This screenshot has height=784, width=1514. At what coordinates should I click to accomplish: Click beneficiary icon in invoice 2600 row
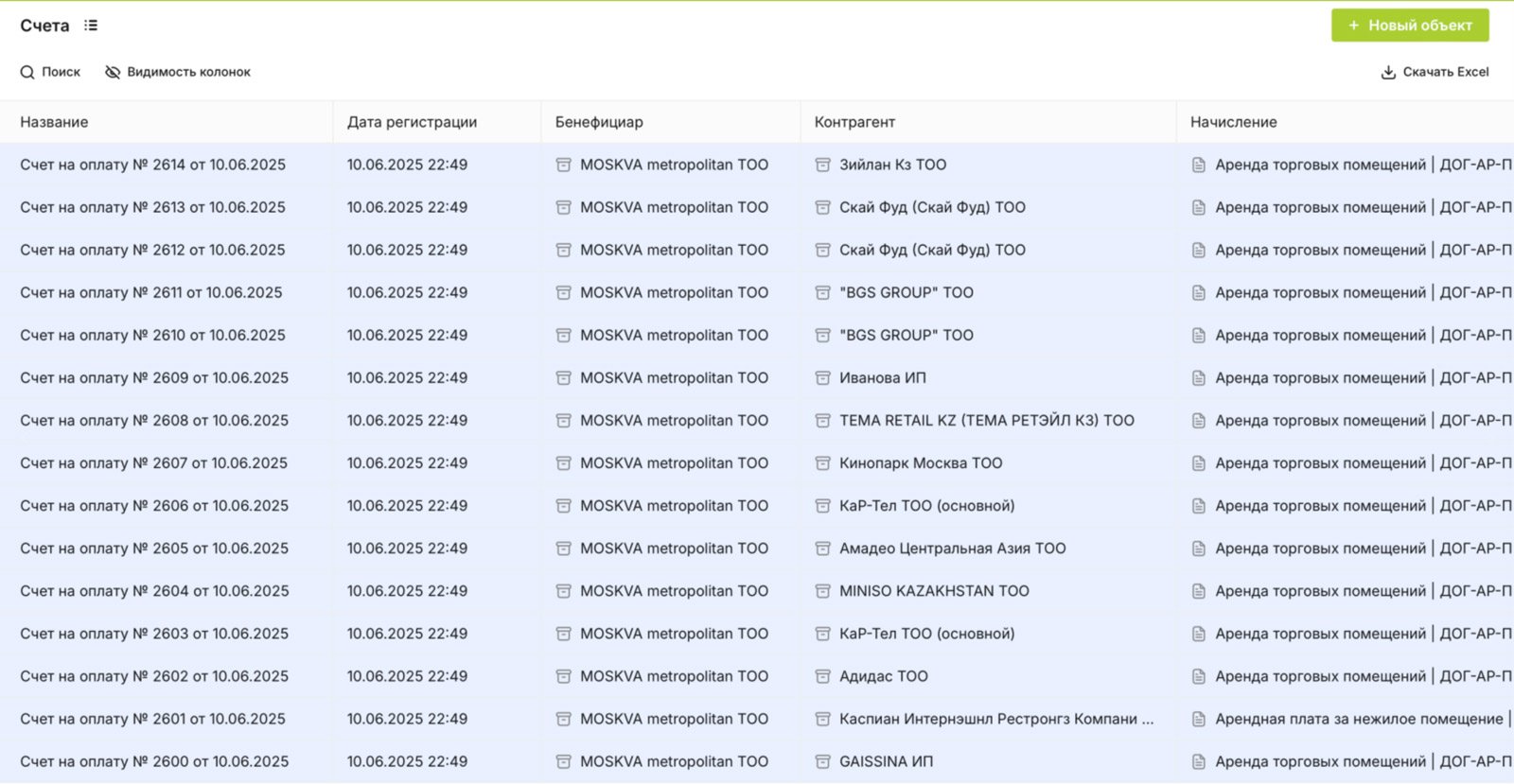[x=563, y=761]
